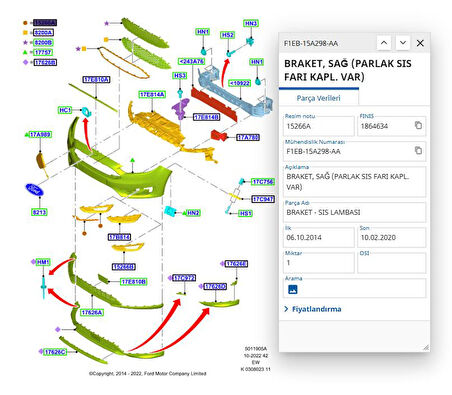Select the orange grille surround ring
The height and width of the screenshot is (395, 452).
(123, 62)
